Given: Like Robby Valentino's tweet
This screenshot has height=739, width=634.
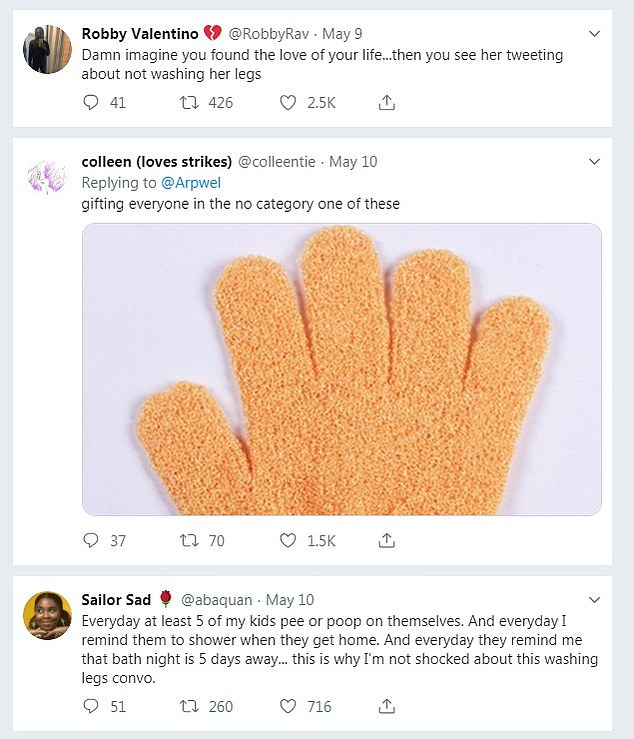Looking at the screenshot, I should [289, 101].
